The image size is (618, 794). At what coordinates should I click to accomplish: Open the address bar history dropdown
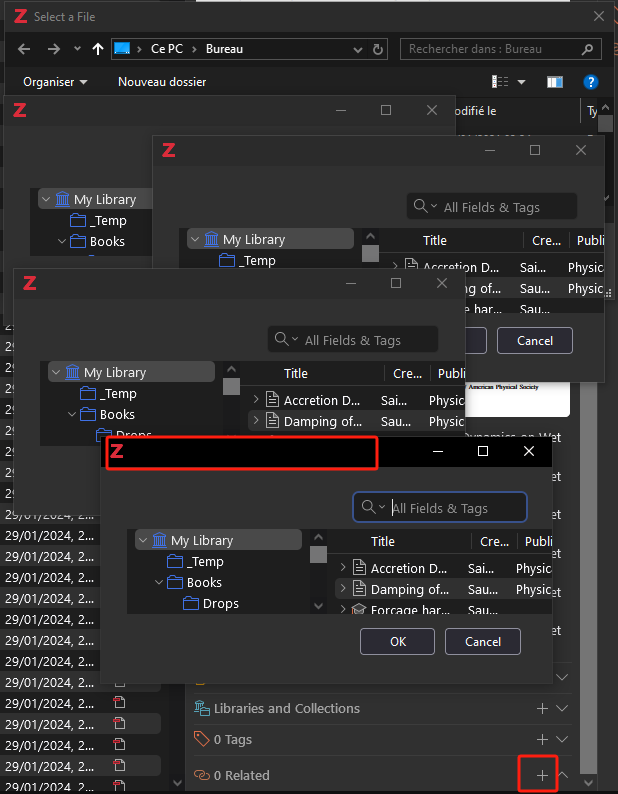pyautogui.click(x=358, y=50)
